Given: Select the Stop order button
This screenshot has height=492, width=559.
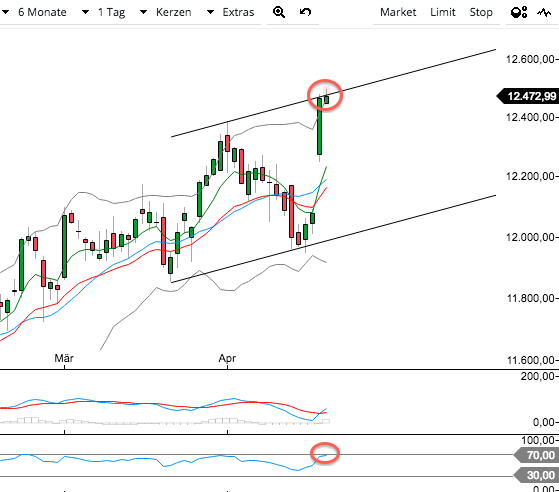Looking at the screenshot, I should click(481, 12).
